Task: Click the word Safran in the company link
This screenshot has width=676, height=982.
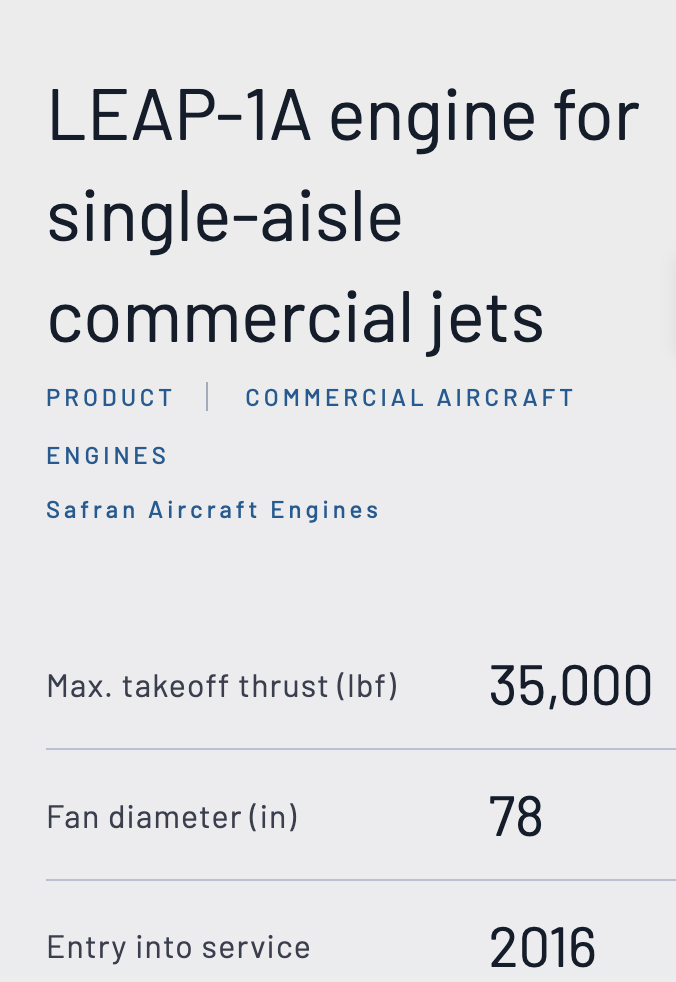Action: tap(91, 510)
